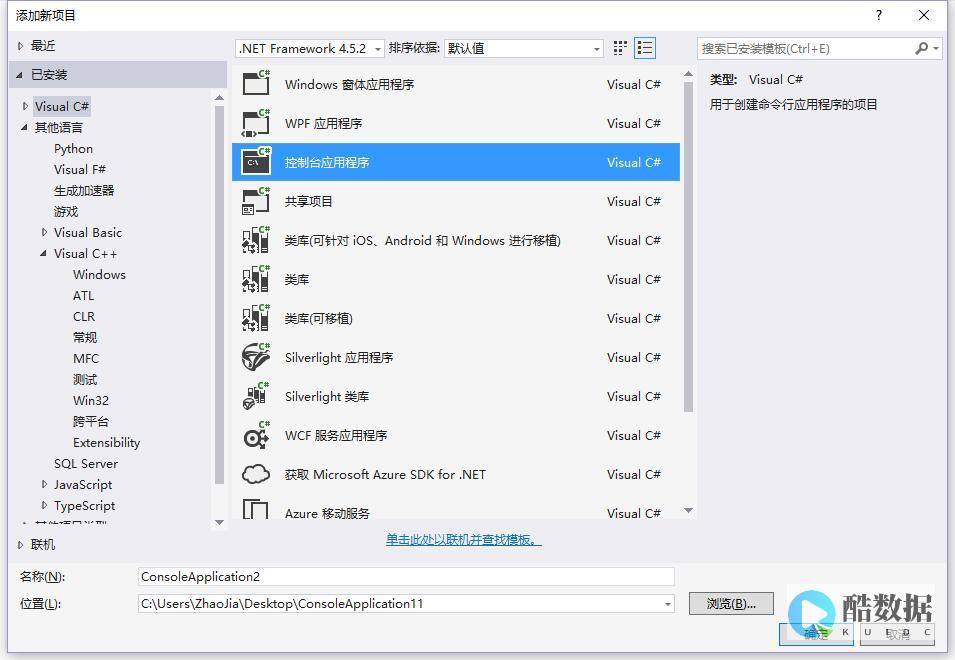Viewport: 955px width, 660px height.
Task: Select MFC under Visual C++
Action: [86, 359]
